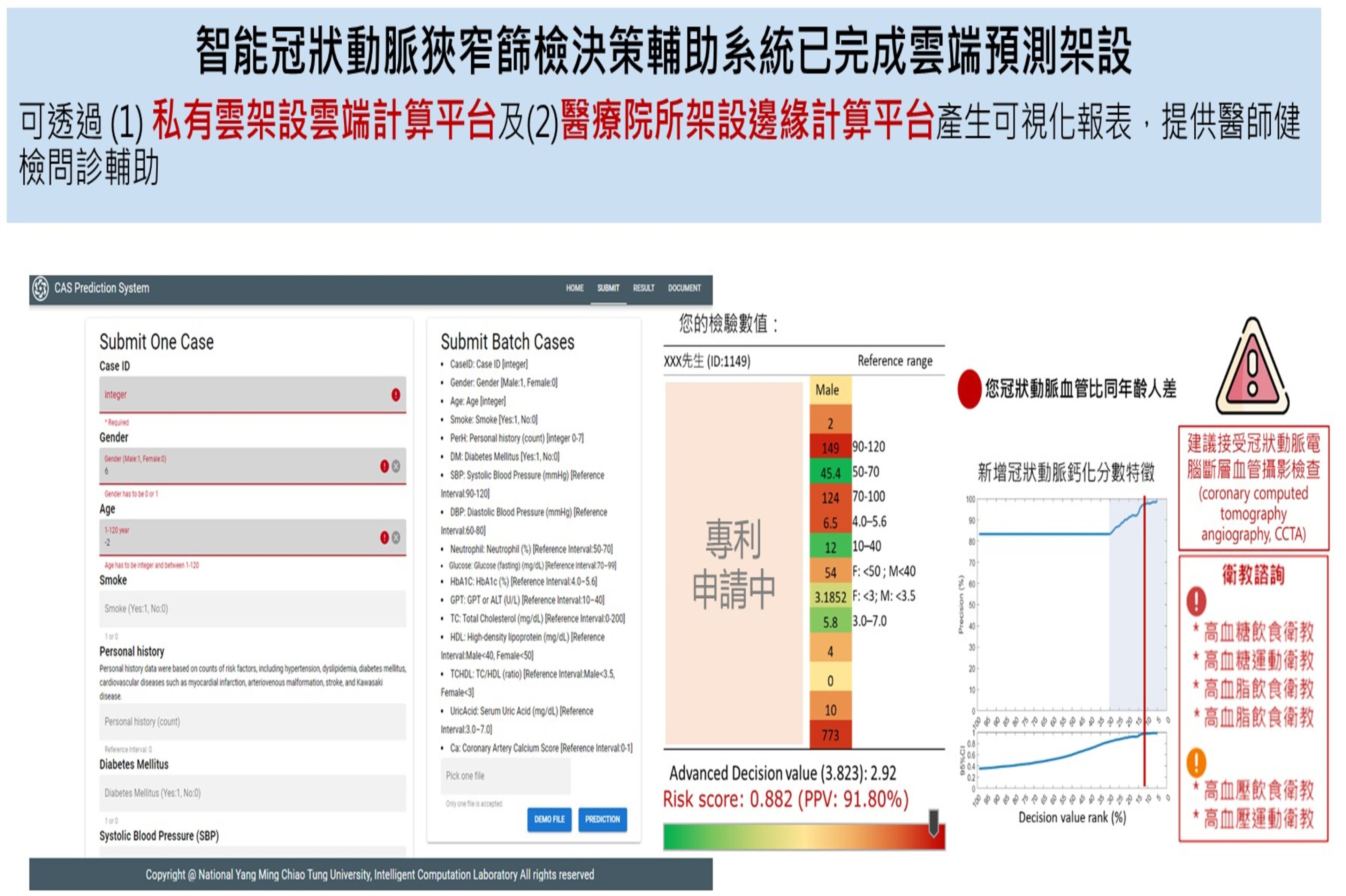1346x896 pixels.
Task: Clear the Gender field with its X icon
Action: click(396, 466)
